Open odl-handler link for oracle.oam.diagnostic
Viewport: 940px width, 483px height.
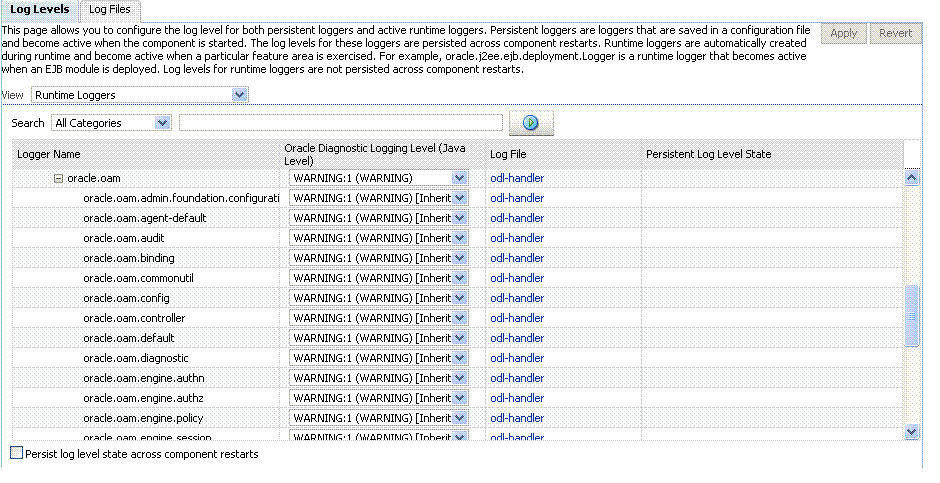coord(517,358)
